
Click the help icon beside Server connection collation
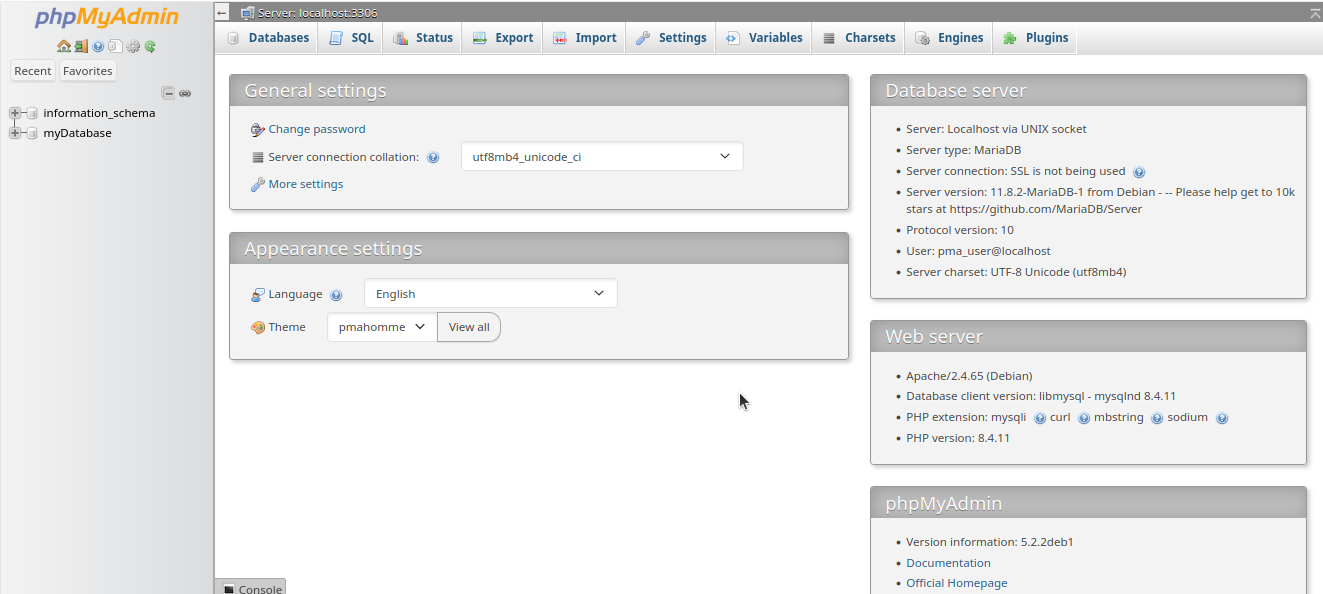tap(433, 158)
